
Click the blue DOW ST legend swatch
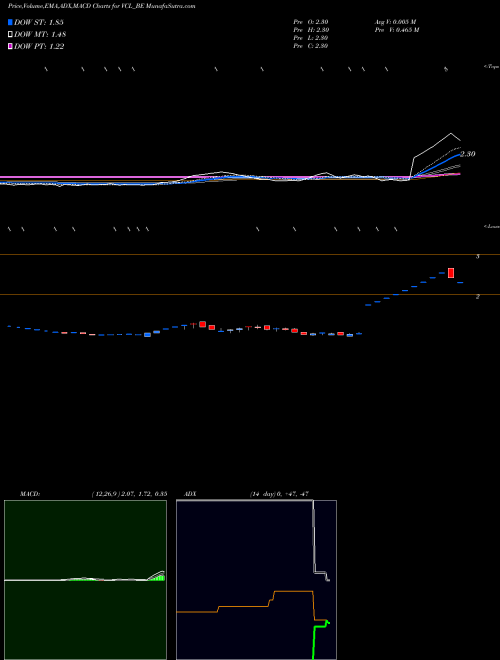point(10,22)
